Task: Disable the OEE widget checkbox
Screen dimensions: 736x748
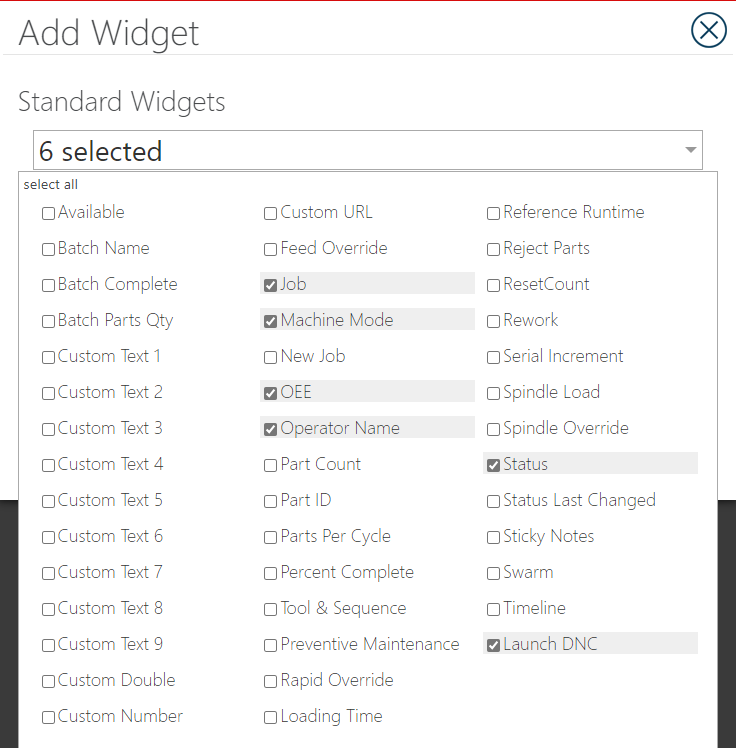Action: click(270, 394)
